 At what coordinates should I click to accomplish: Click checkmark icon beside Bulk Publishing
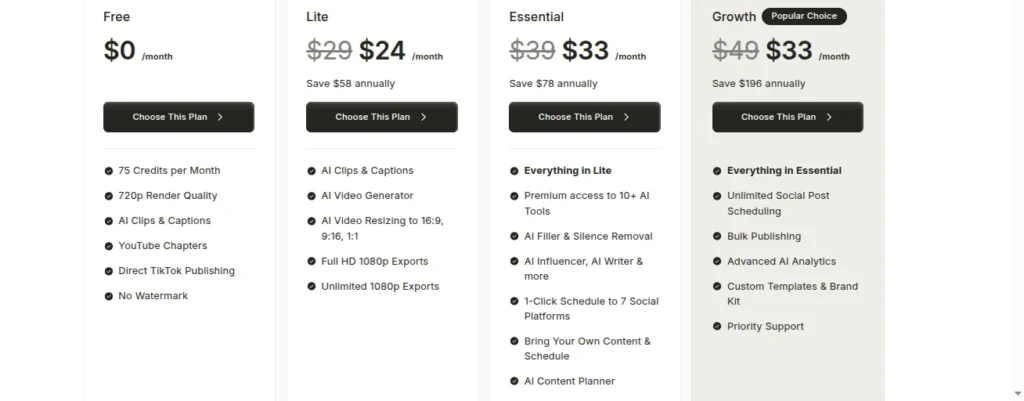717,236
